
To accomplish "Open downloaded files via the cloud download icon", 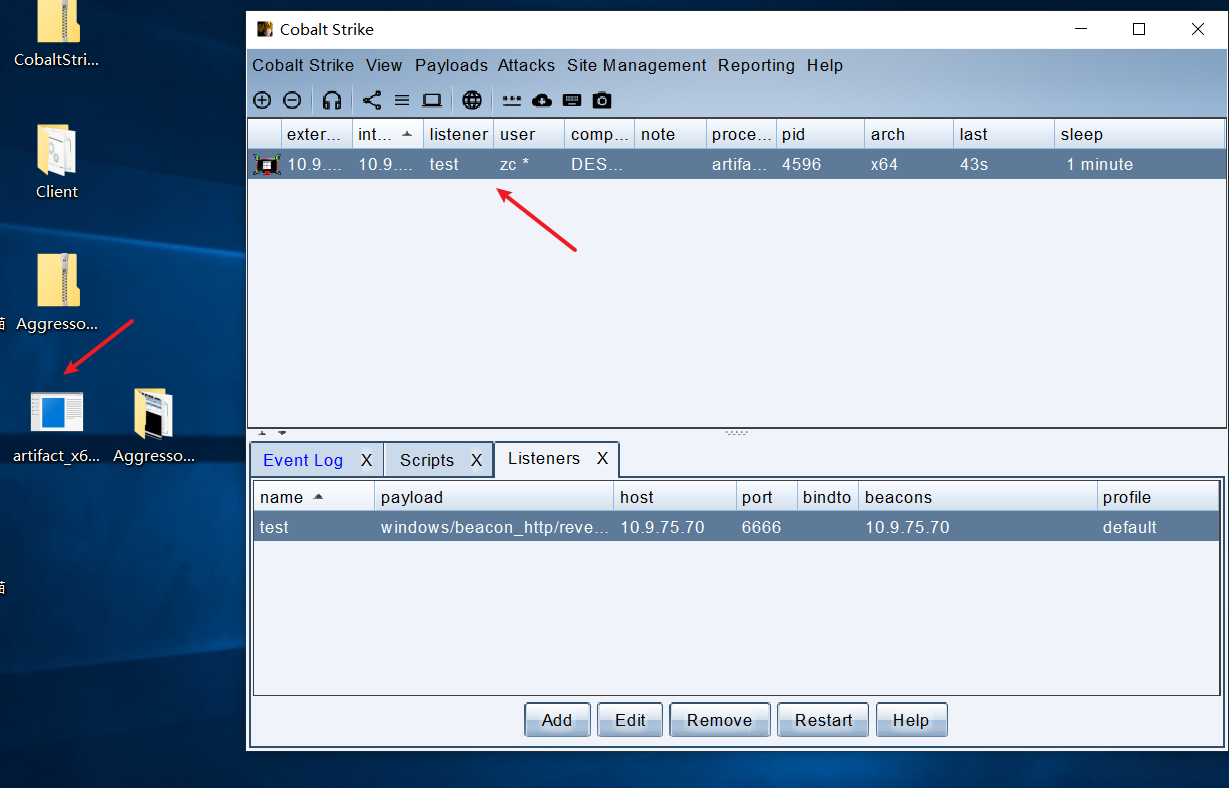I will (x=542, y=100).
